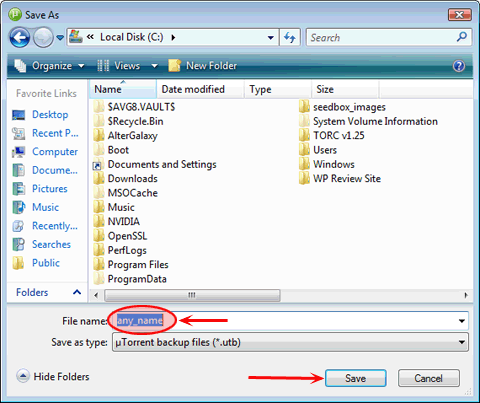
Task: Open Music favorite link in sidebar
Action: pyautogui.click(x=45, y=207)
